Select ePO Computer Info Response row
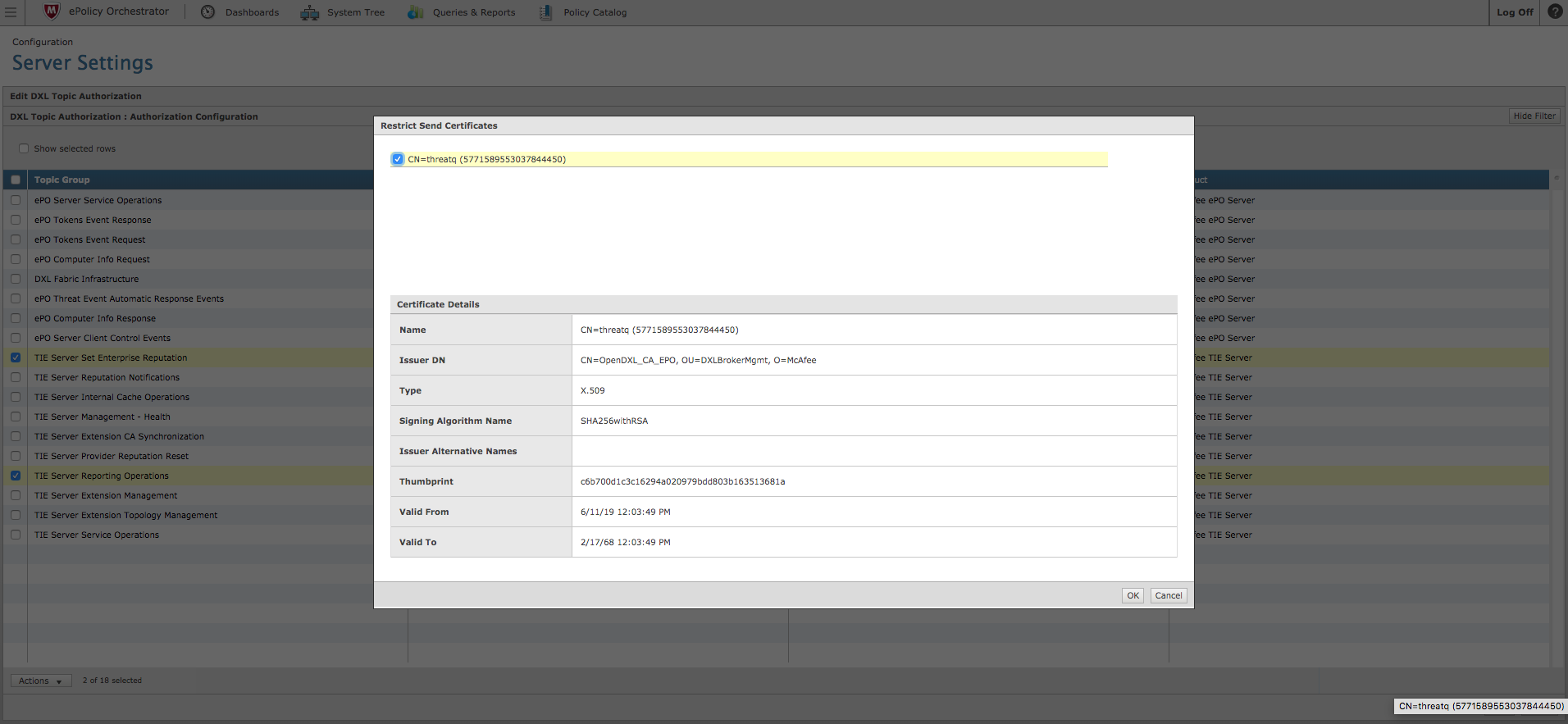 (x=95, y=318)
